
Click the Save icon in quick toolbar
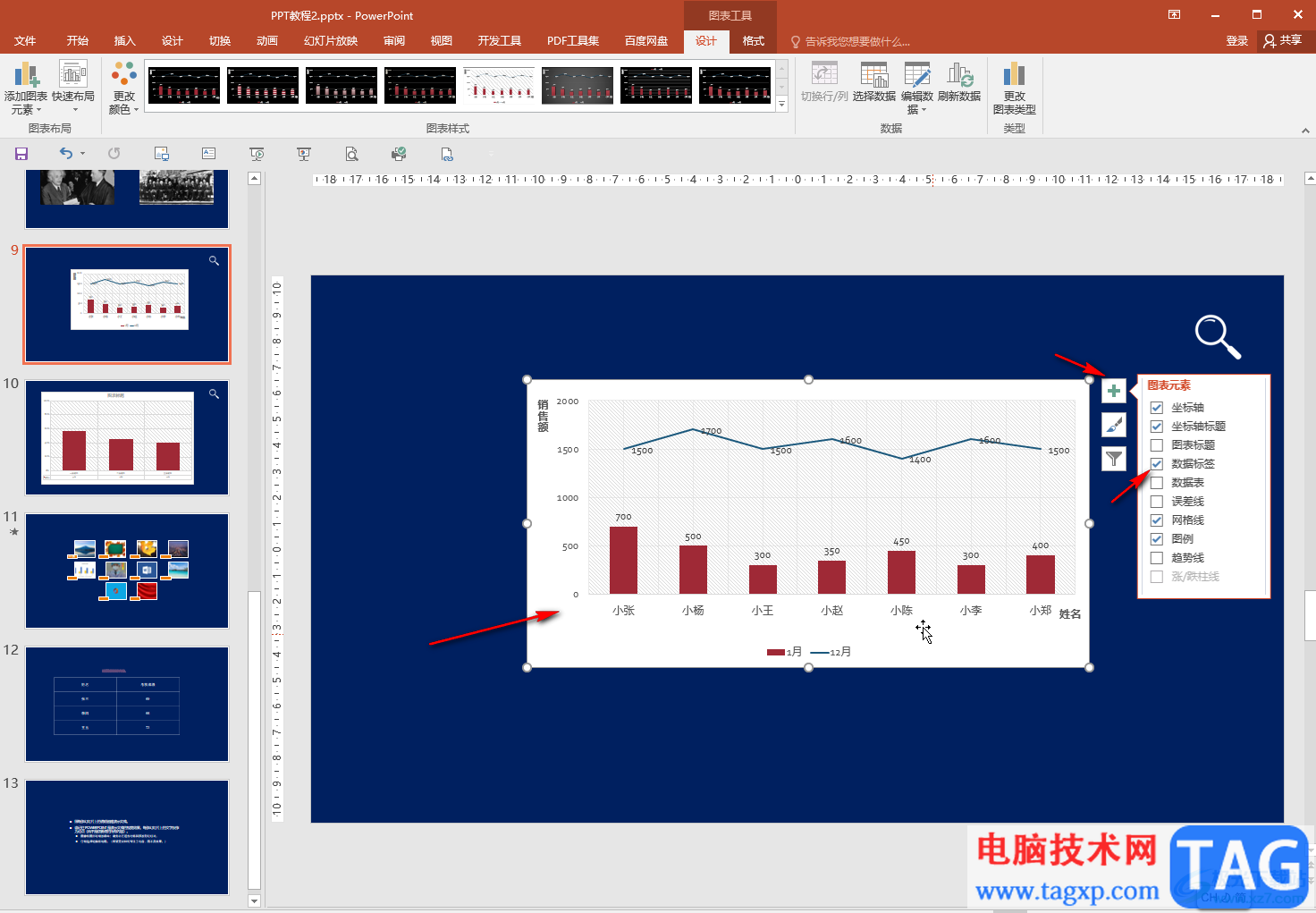click(21, 154)
